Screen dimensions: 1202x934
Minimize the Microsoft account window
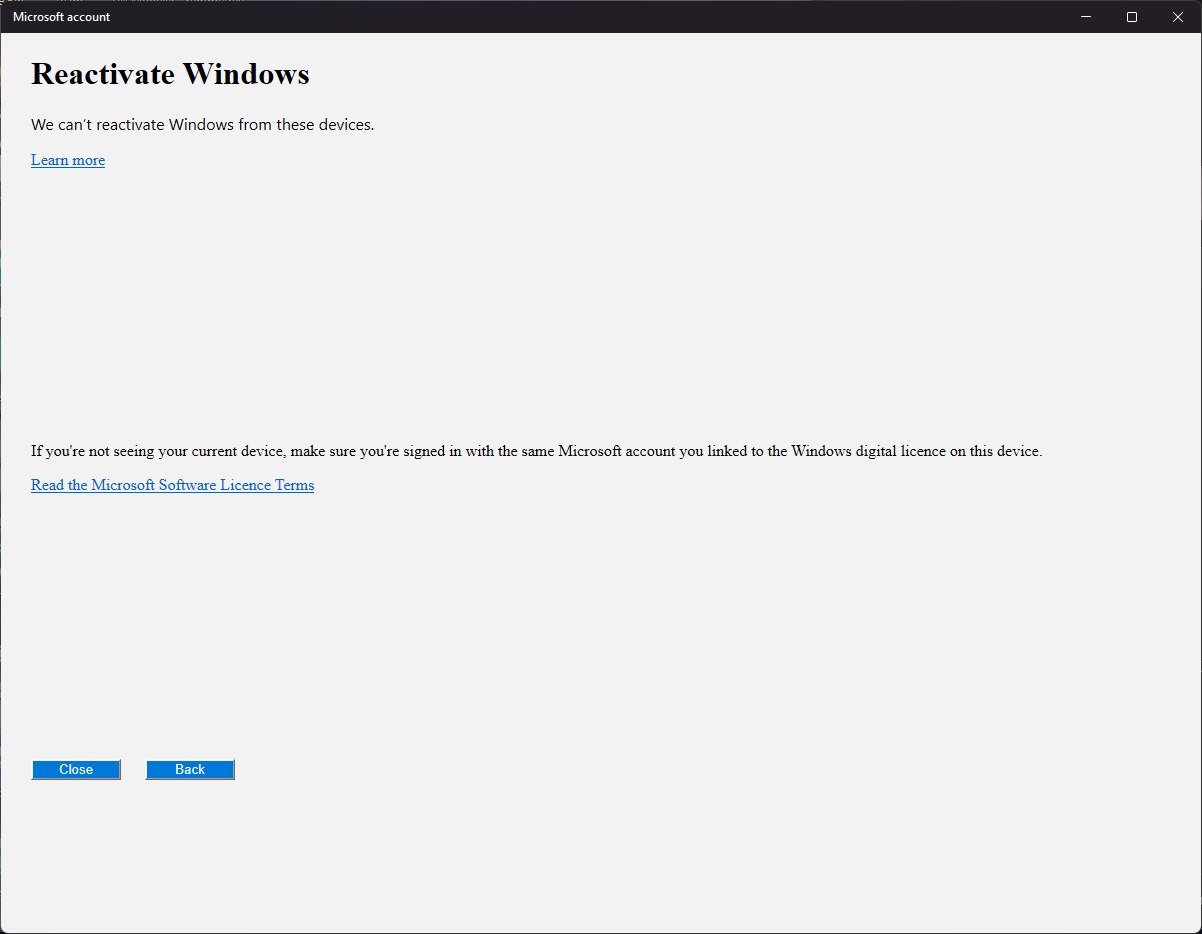pyautogui.click(x=1086, y=17)
